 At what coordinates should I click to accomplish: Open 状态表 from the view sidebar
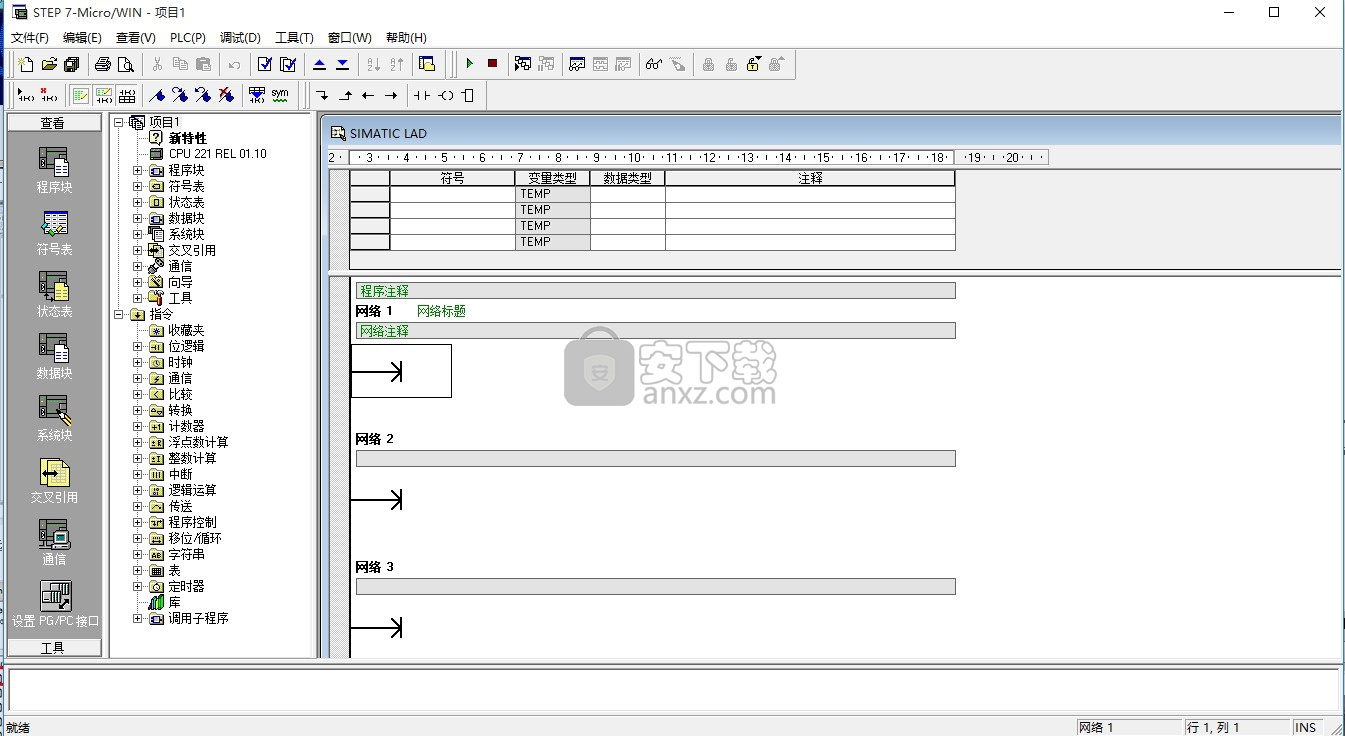pos(54,294)
